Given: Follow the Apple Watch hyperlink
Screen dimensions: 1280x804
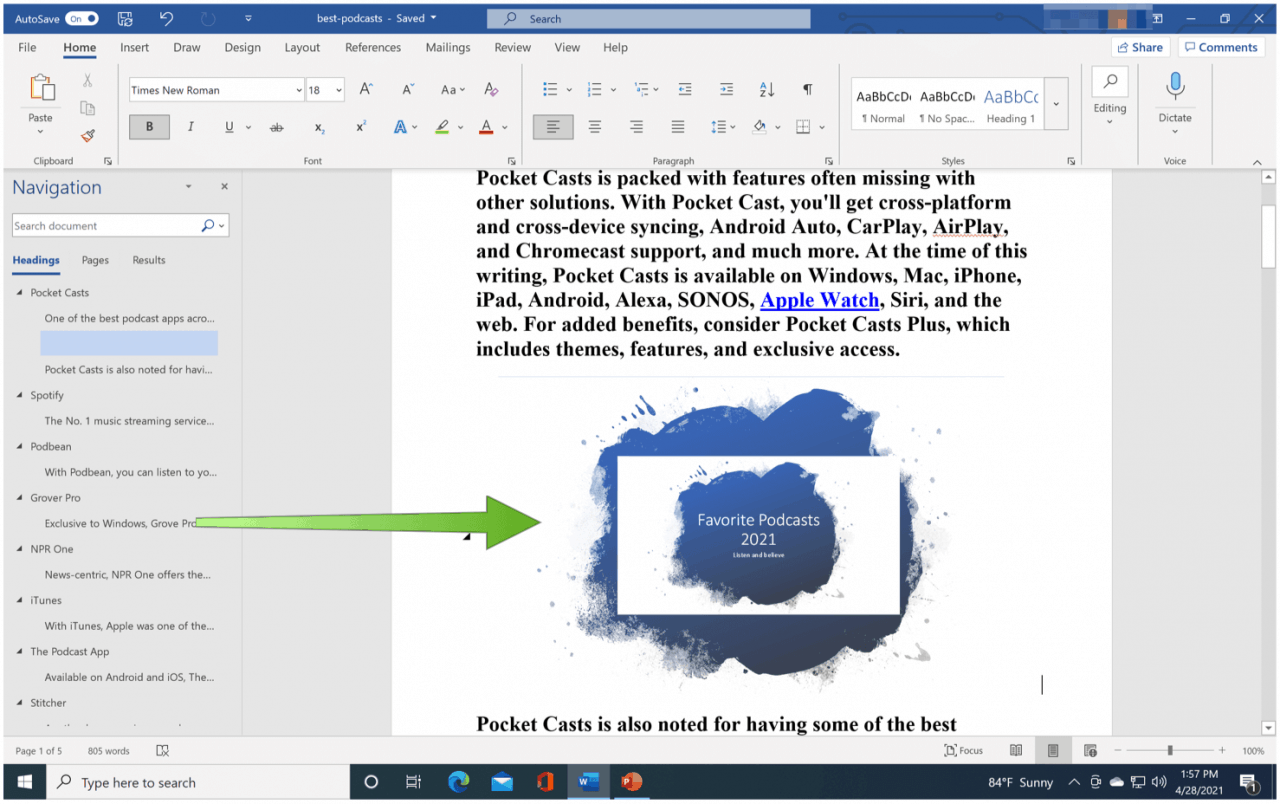Looking at the screenshot, I should pos(819,299).
